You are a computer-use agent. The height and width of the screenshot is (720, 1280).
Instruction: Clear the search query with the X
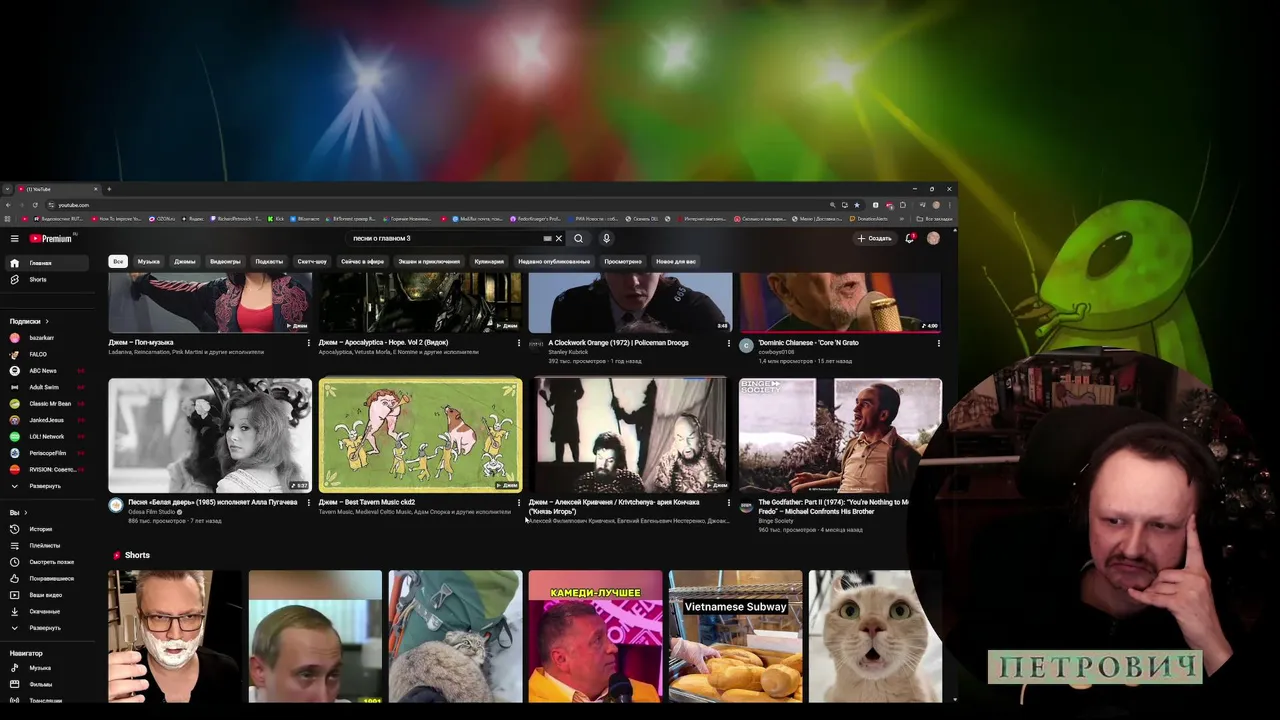click(x=559, y=238)
